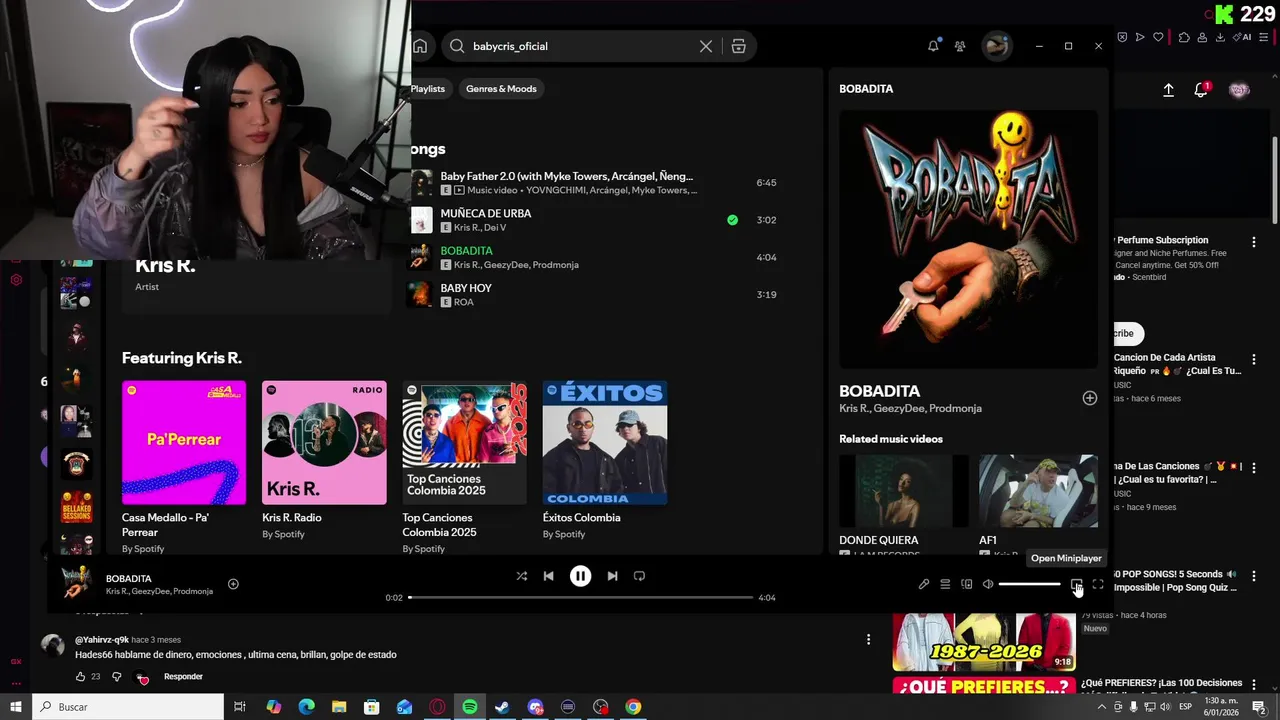Open the Spotify queue
The width and height of the screenshot is (1280, 720).
tap(945, 584)
